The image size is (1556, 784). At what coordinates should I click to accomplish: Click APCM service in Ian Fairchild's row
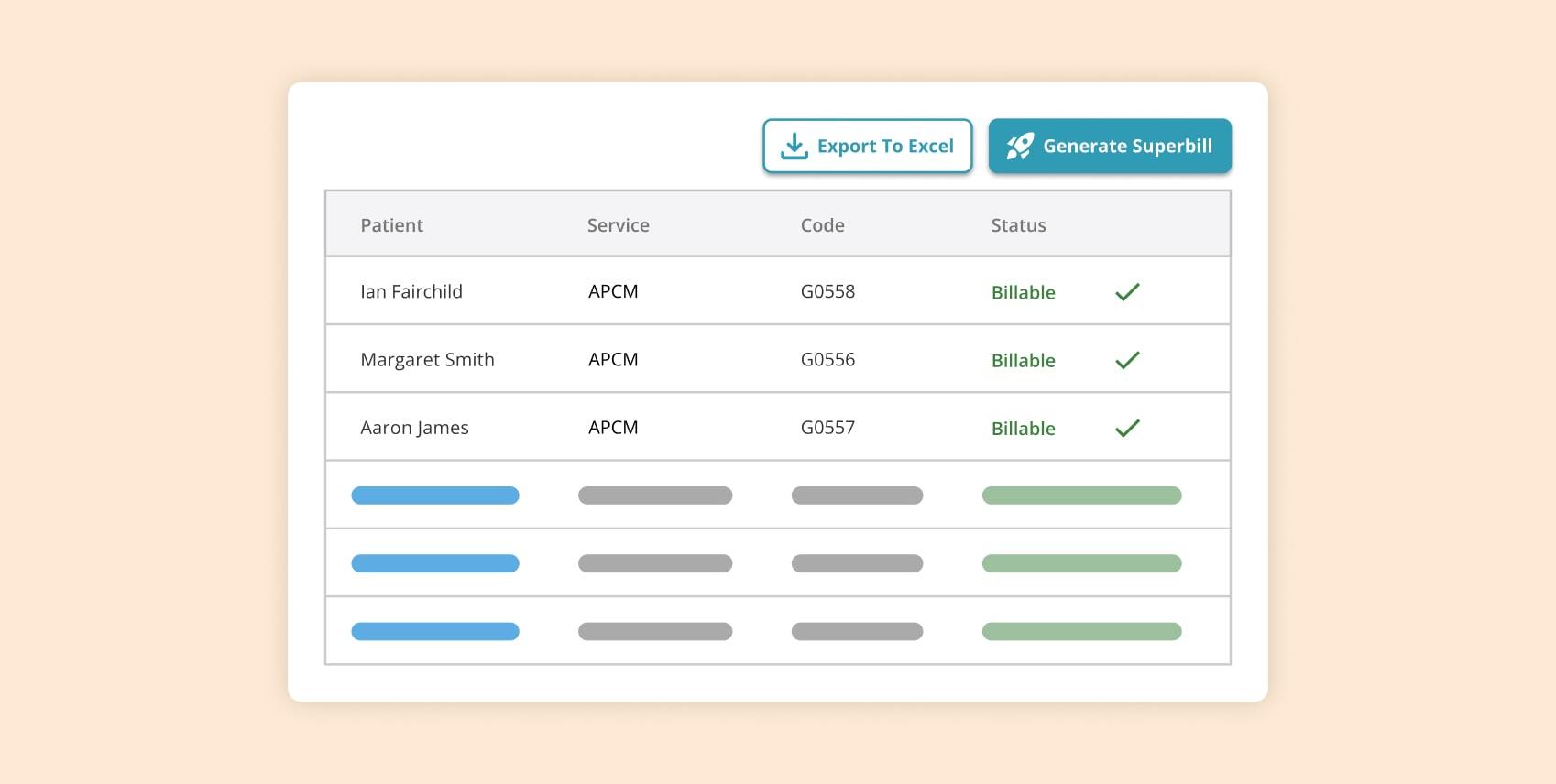(613, 291)
